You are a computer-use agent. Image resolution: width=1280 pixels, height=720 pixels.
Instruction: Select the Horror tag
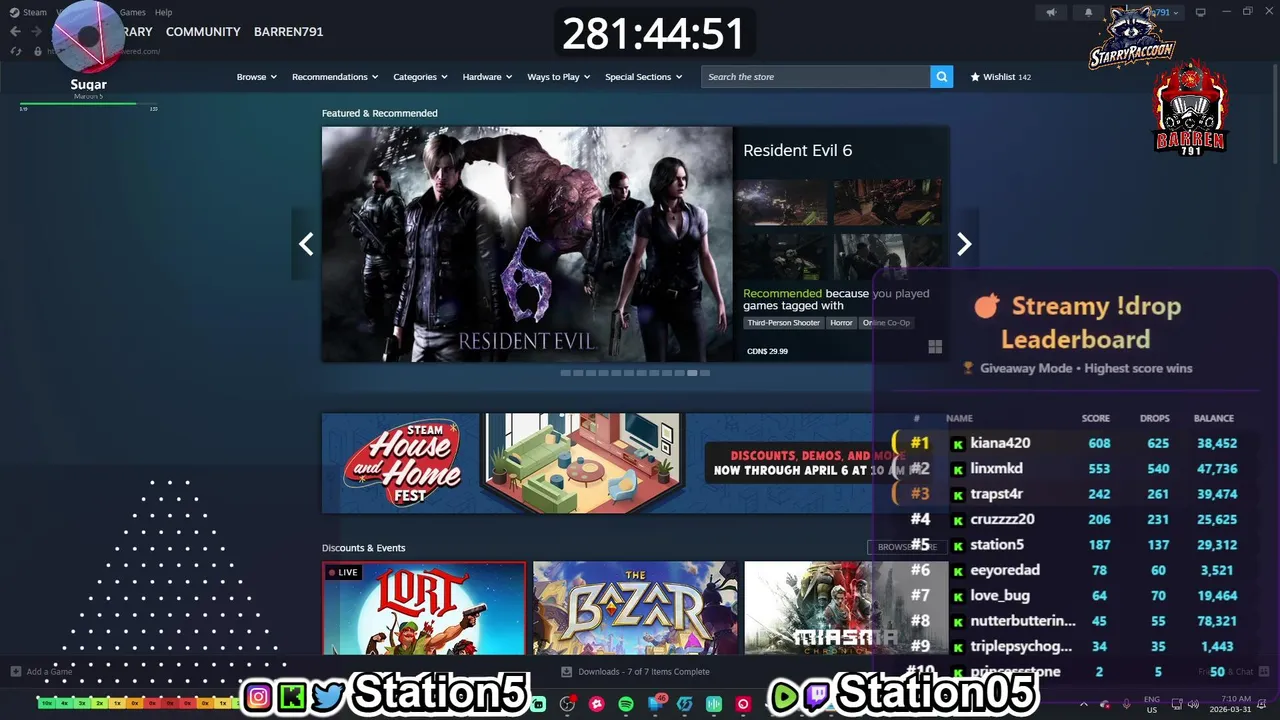[842, 323]
